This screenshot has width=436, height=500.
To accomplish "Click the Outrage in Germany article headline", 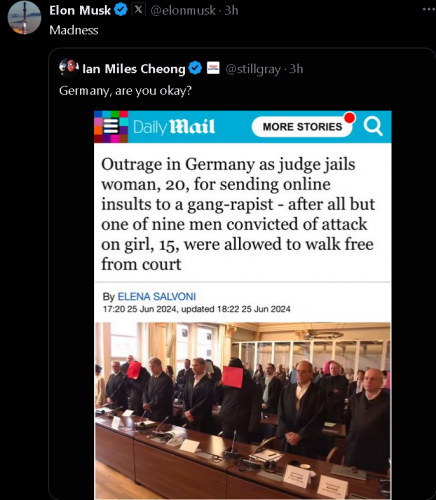I will [238, 214].
